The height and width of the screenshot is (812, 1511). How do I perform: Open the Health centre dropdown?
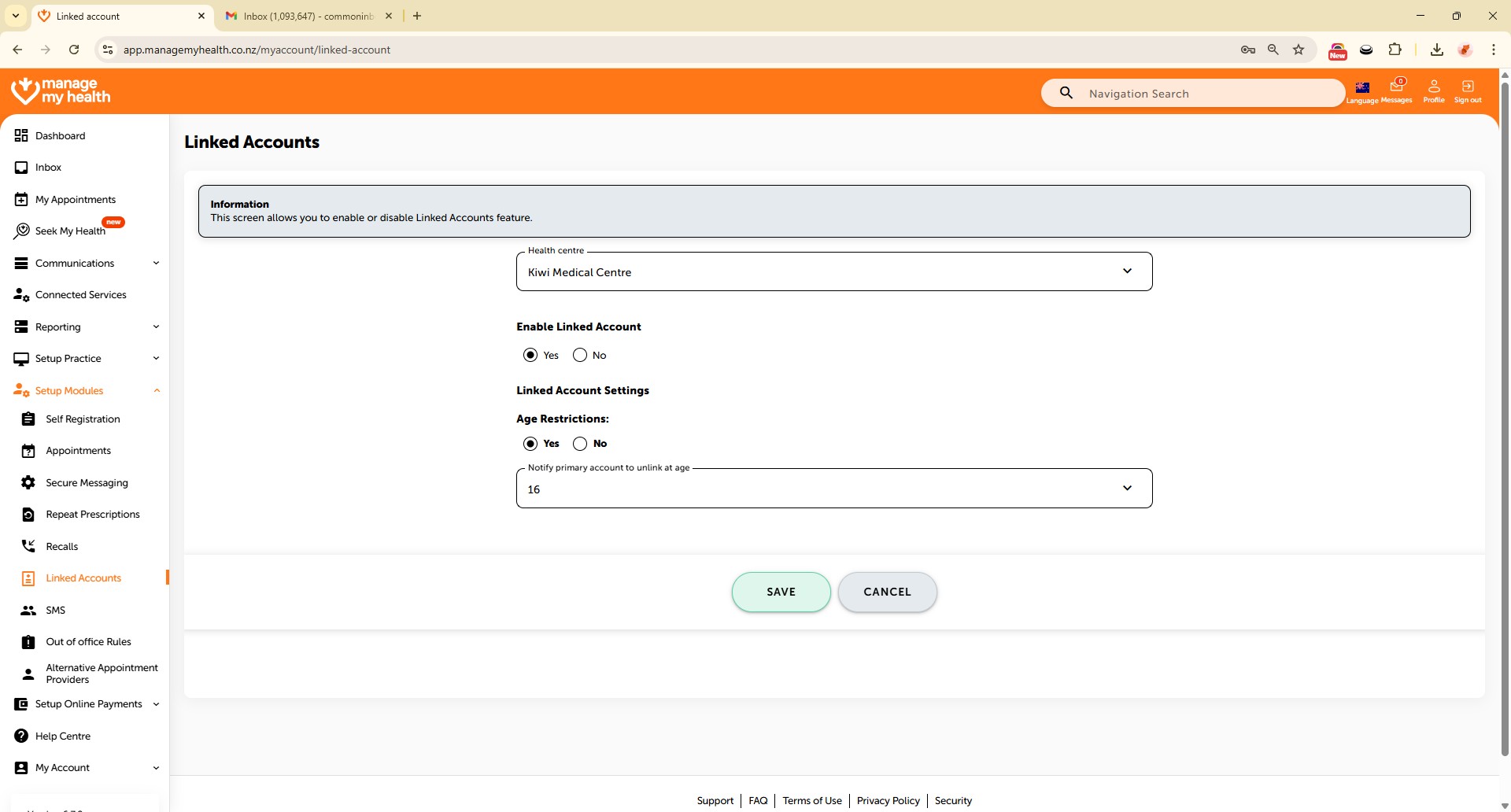[x=833, y=271]
